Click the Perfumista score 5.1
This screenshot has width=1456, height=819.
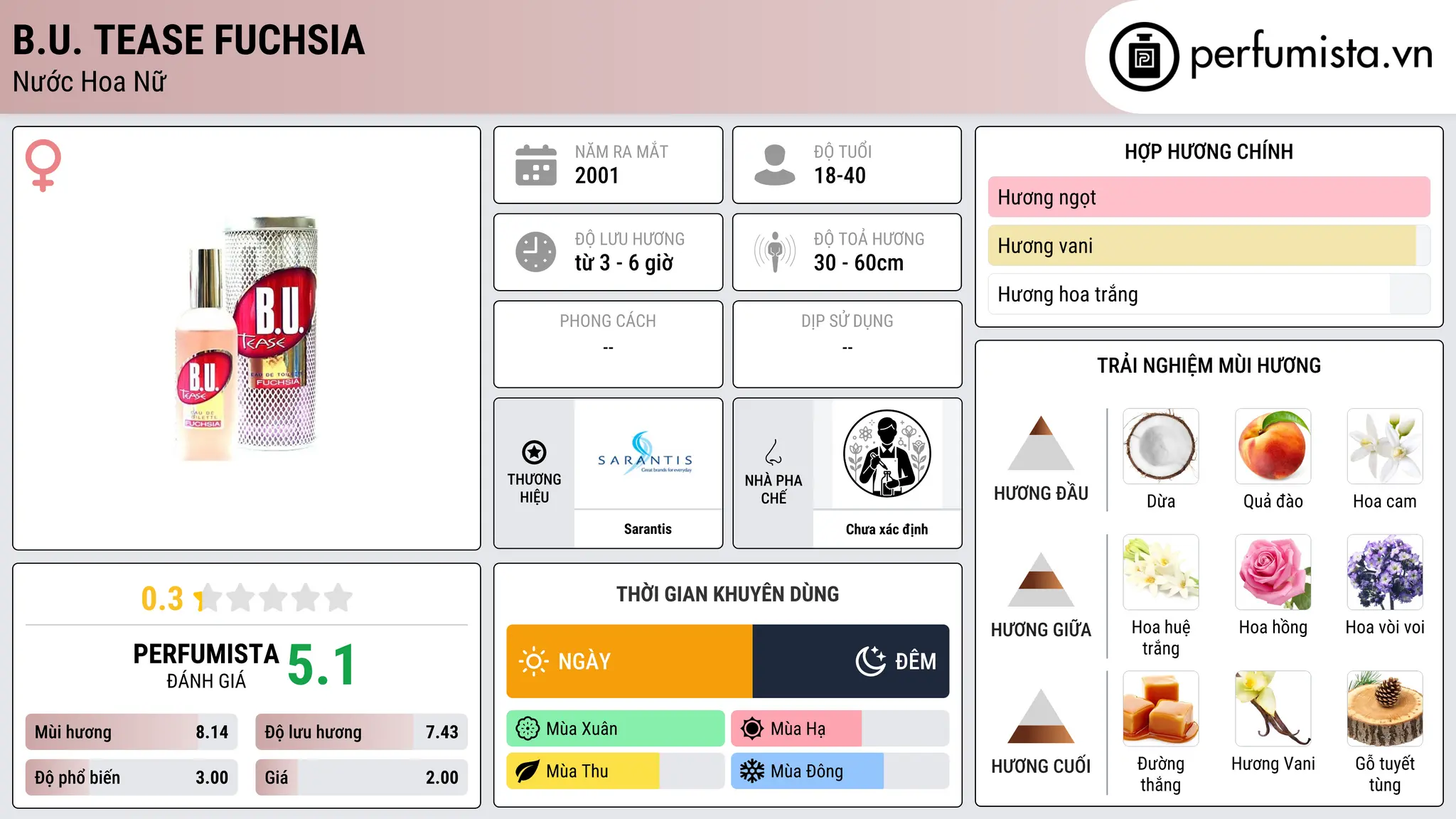[x=321, y=665]
